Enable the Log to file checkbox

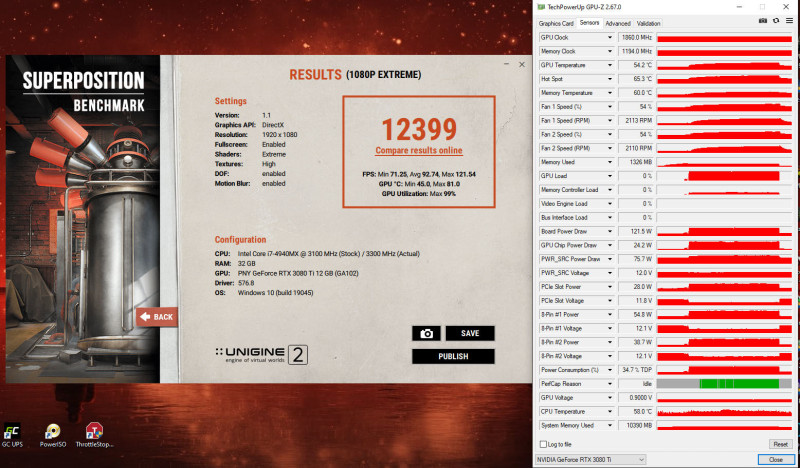543,445
